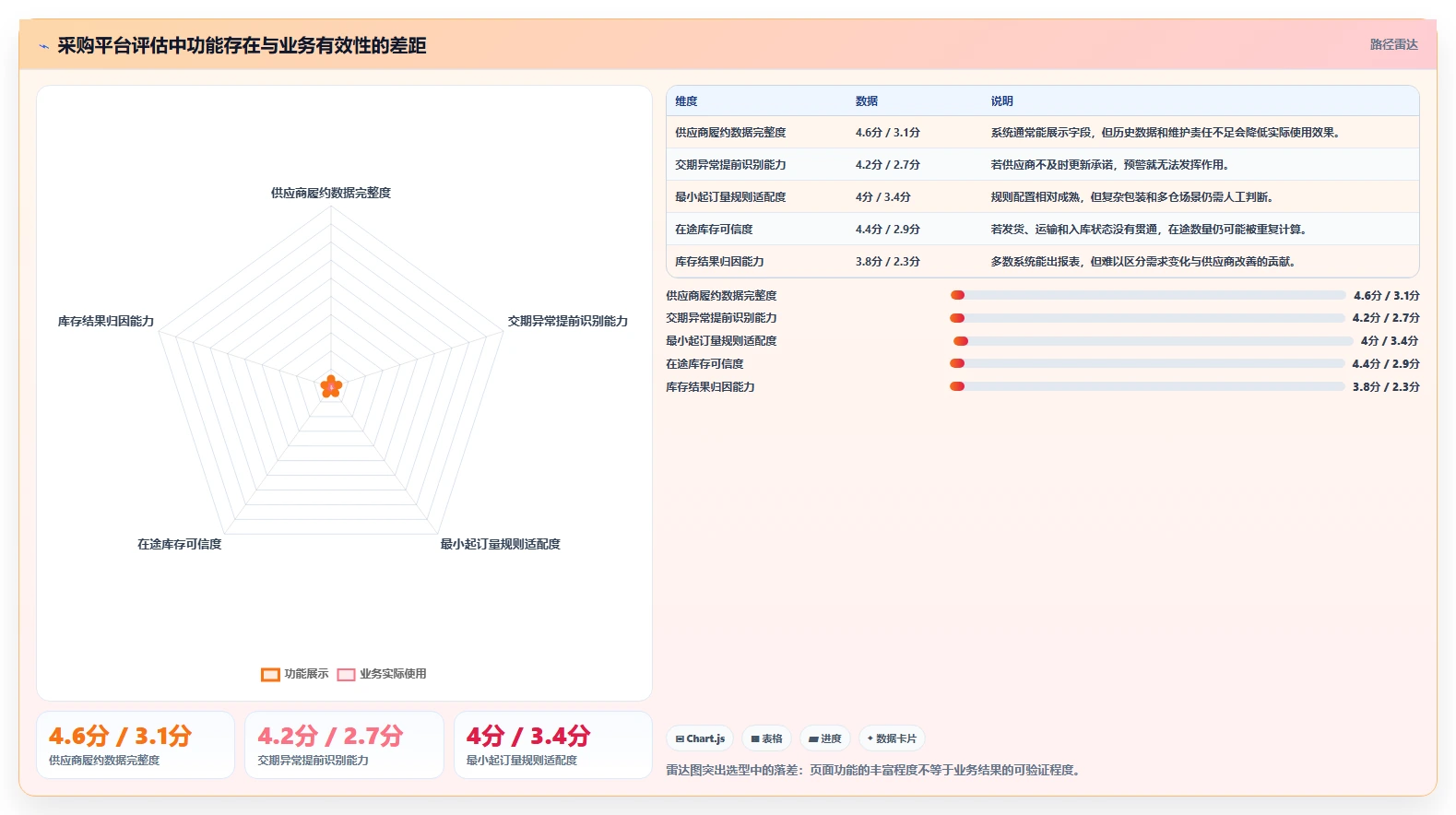Open the 4.6分 / 3.1分 data card
The width and height of the screenshot is (1456, 815).
tap(136, 745)
